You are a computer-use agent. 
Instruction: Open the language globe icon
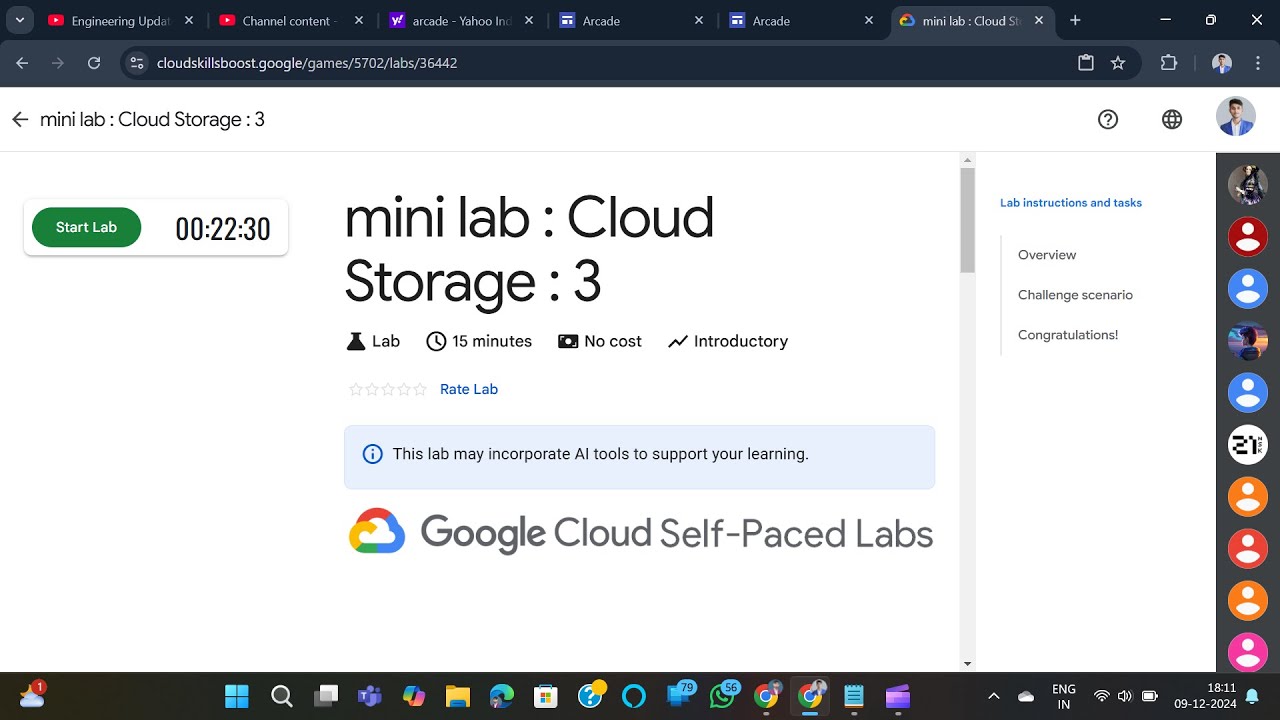coord(1172,119)
